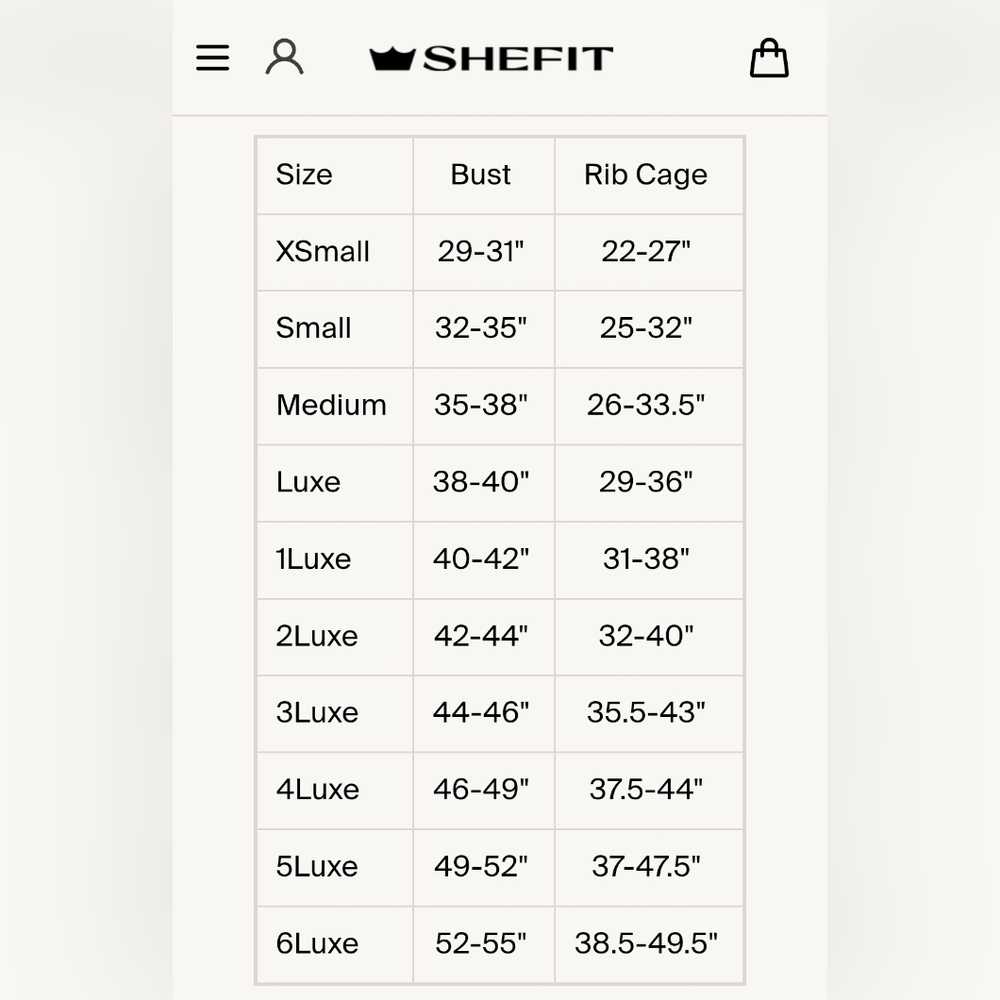Click the 52-55" bust measurement cell
The height and width of the screenshot is (1000, 1000).
tap(481, 944)
